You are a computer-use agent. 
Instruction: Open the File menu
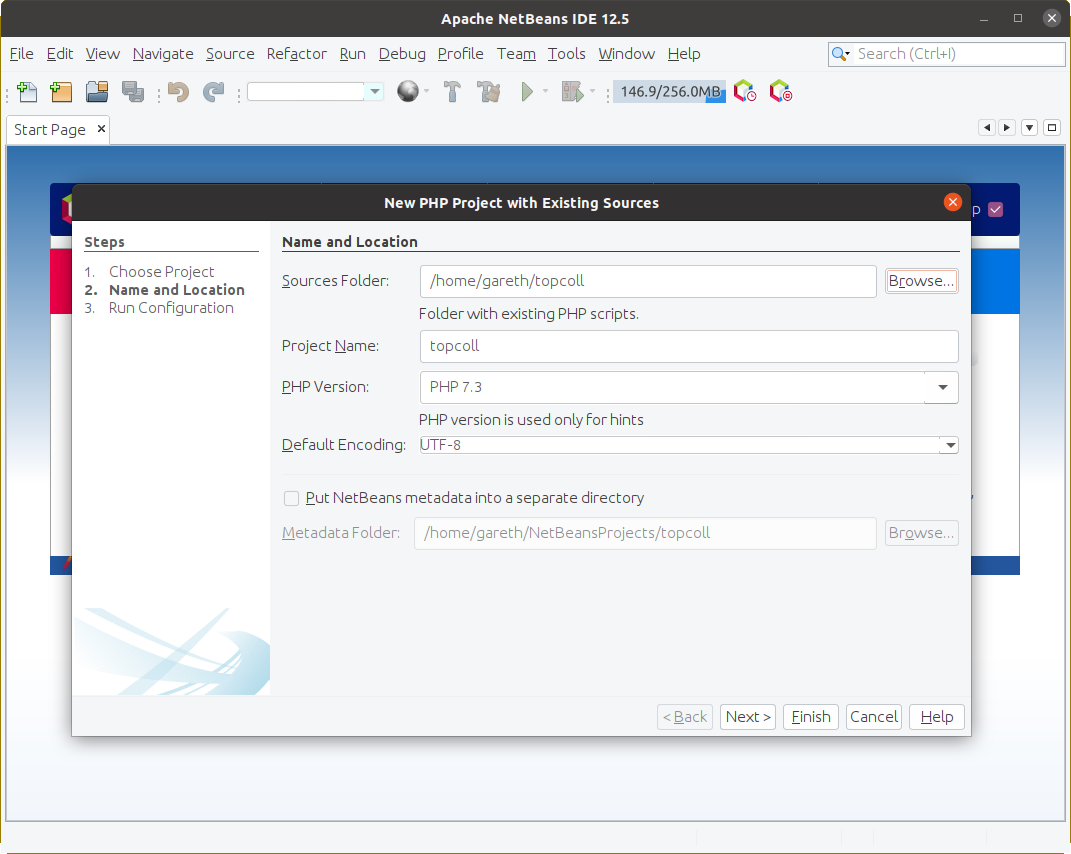[21, 54]
